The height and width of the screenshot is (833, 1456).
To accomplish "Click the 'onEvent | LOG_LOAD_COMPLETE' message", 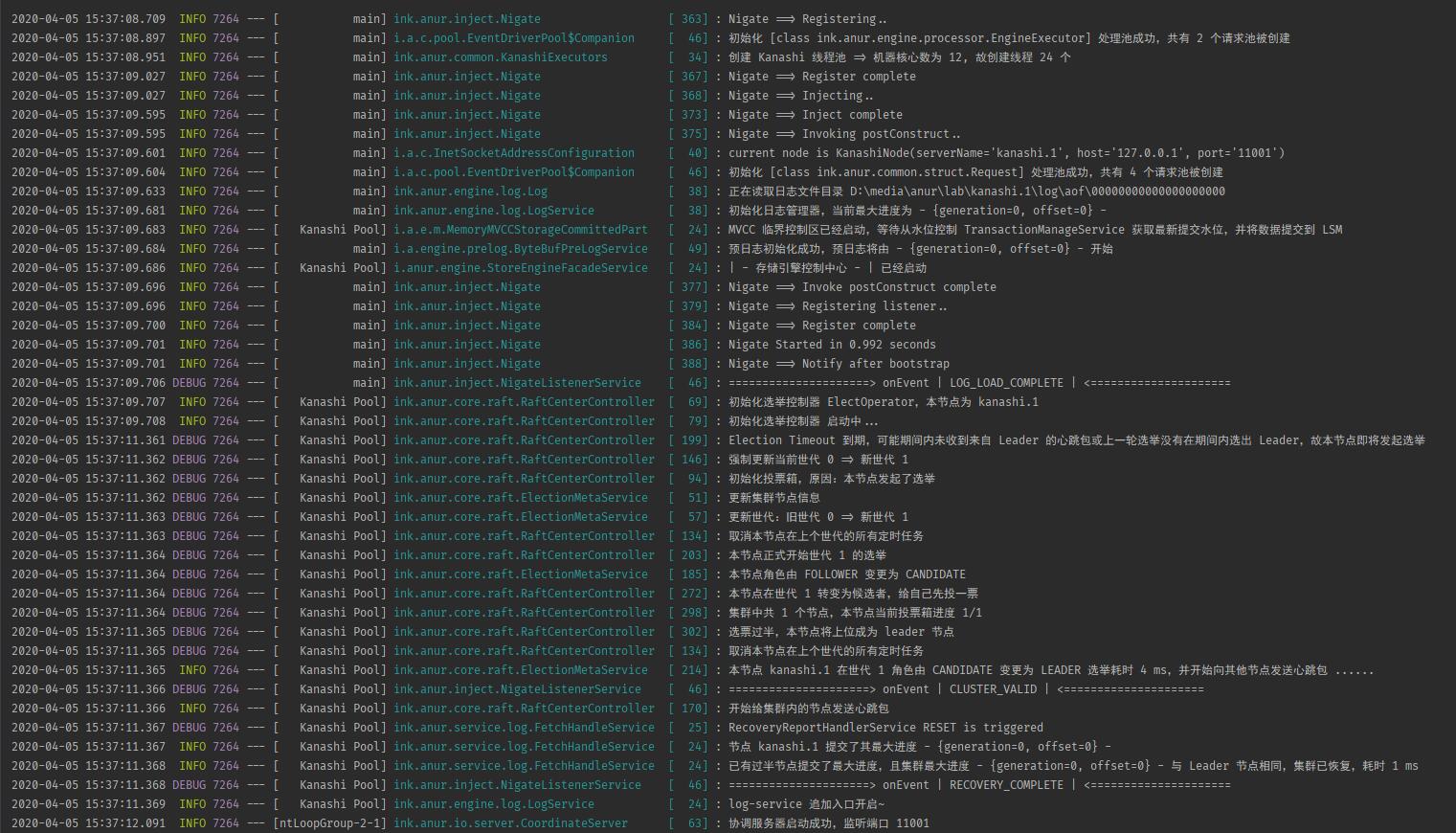I will [x=979, y=383].
